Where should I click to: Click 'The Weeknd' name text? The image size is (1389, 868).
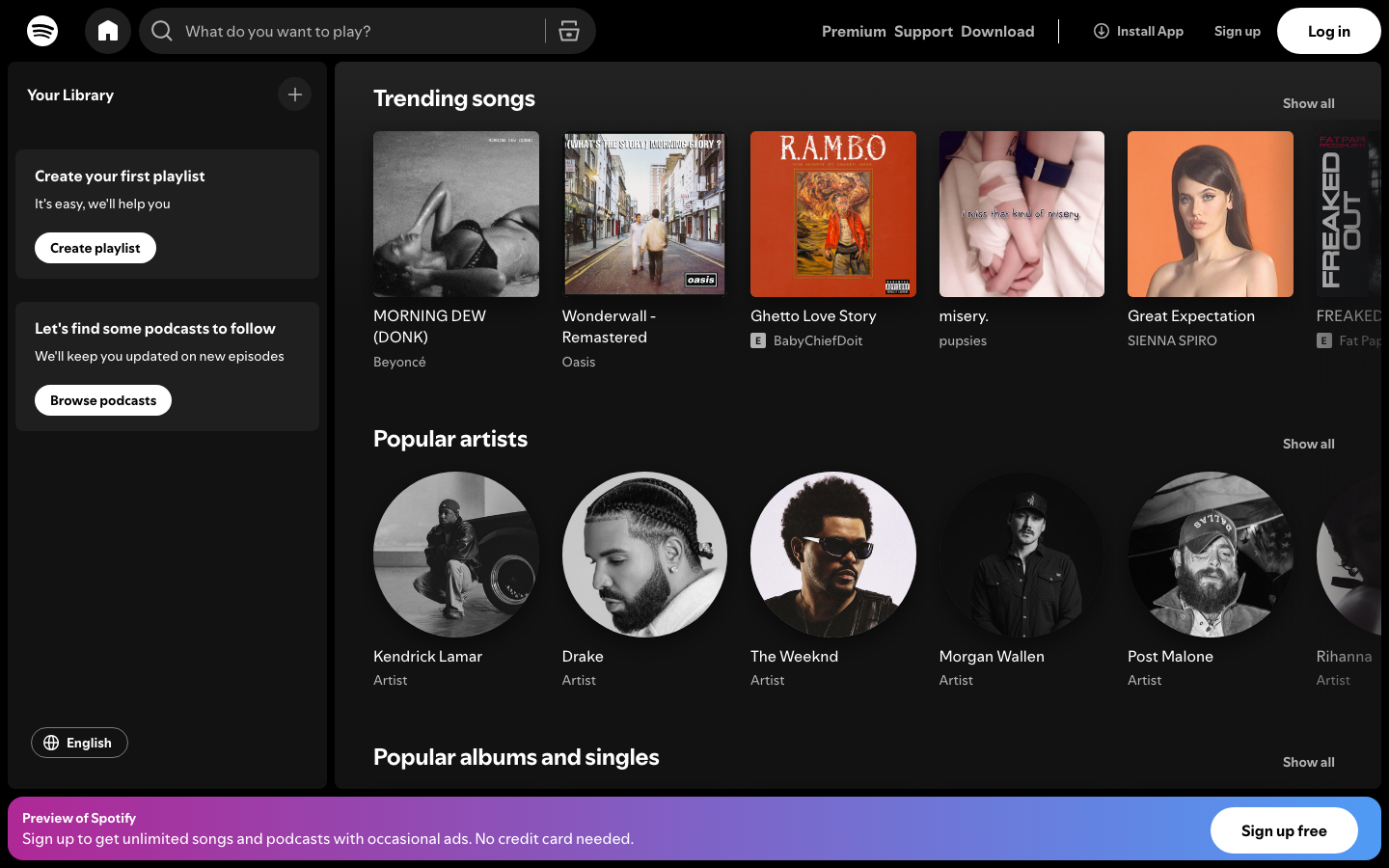coord(794,657)
